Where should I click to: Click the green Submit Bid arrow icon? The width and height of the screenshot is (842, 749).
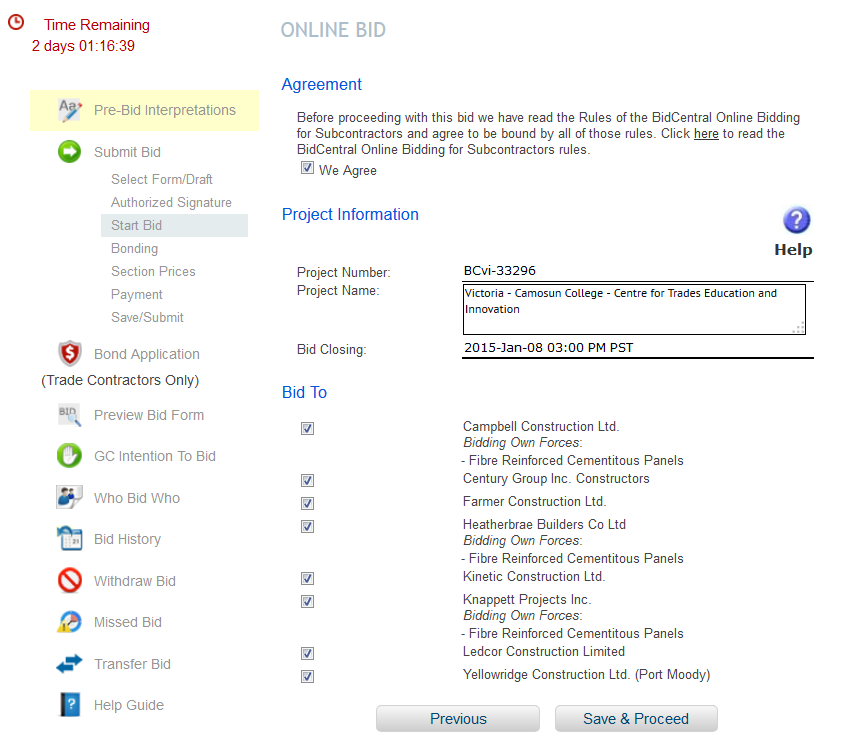[x=69, y=151]
